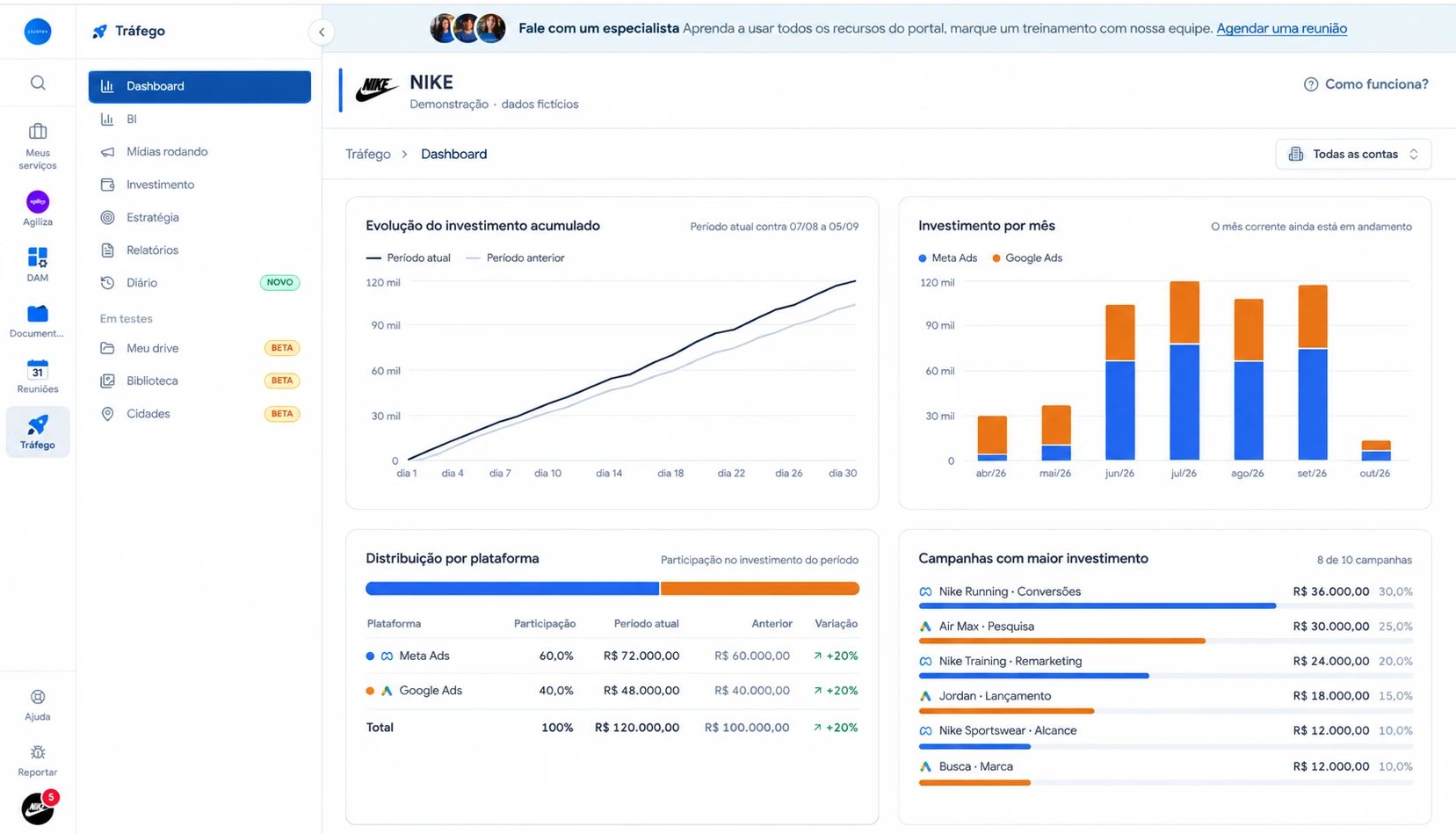1456x834 pixels.
Task: Click the Meta Ads row in platform table
Action: coord(612,656)
